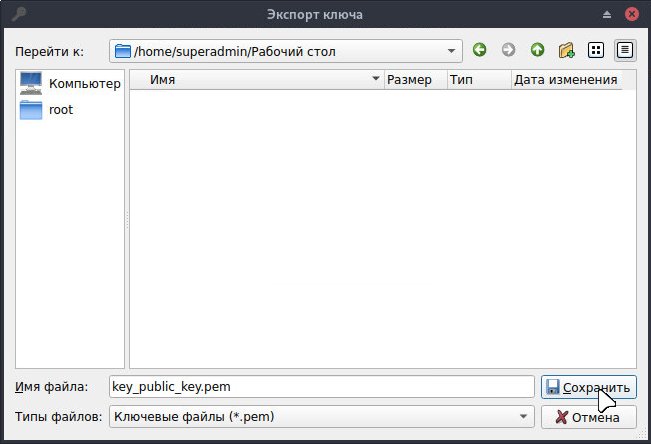
Task: Switch to detailed list view mode
Action: tap(625, 50)
